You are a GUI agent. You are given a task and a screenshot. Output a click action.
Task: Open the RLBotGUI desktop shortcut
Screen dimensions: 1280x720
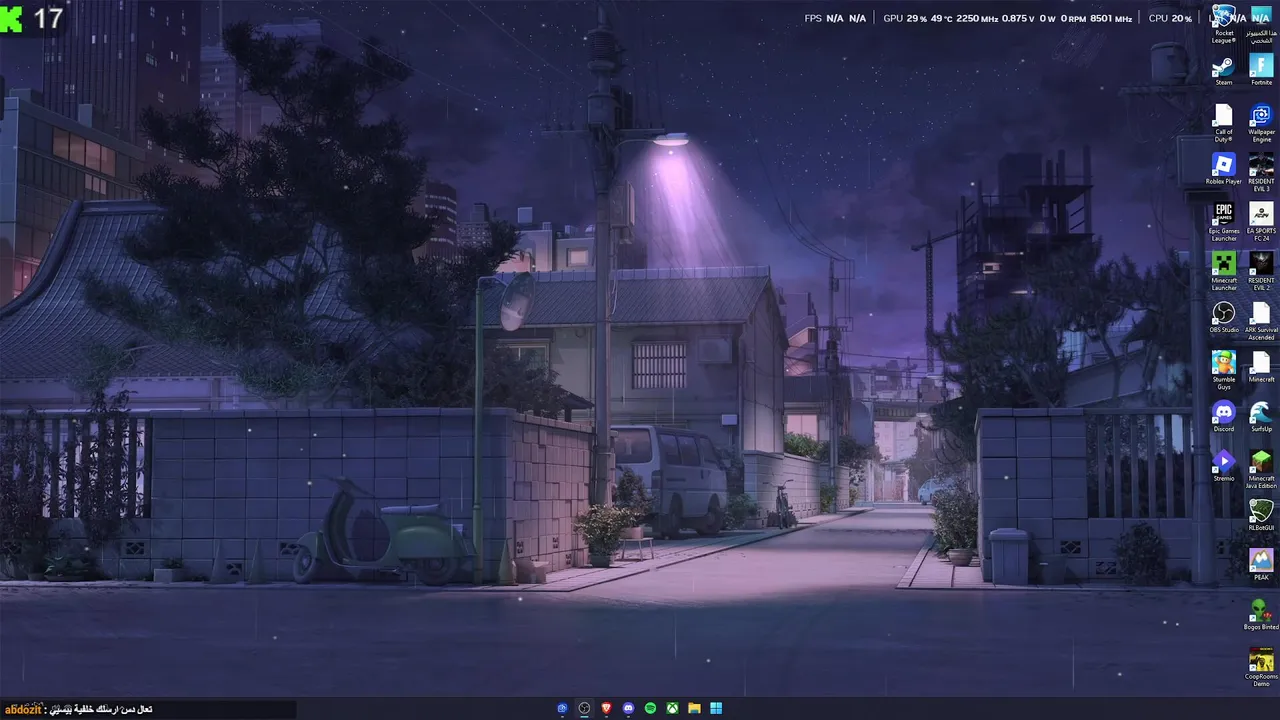click(1261, 516)
